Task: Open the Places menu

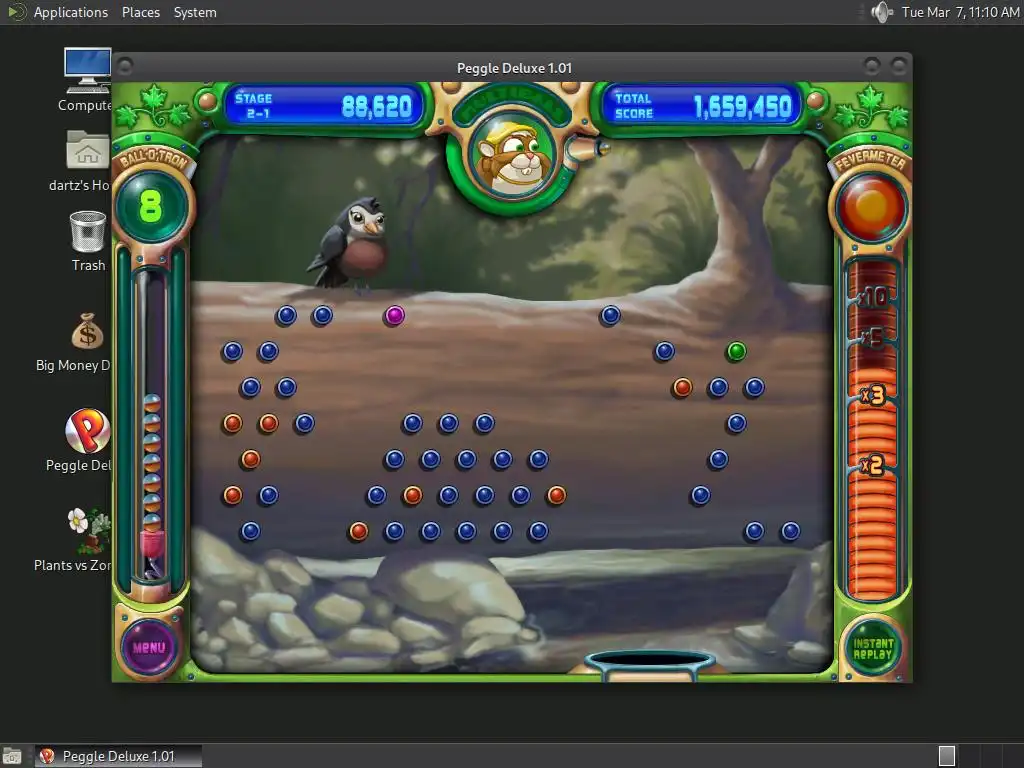Action: point(140,12)
